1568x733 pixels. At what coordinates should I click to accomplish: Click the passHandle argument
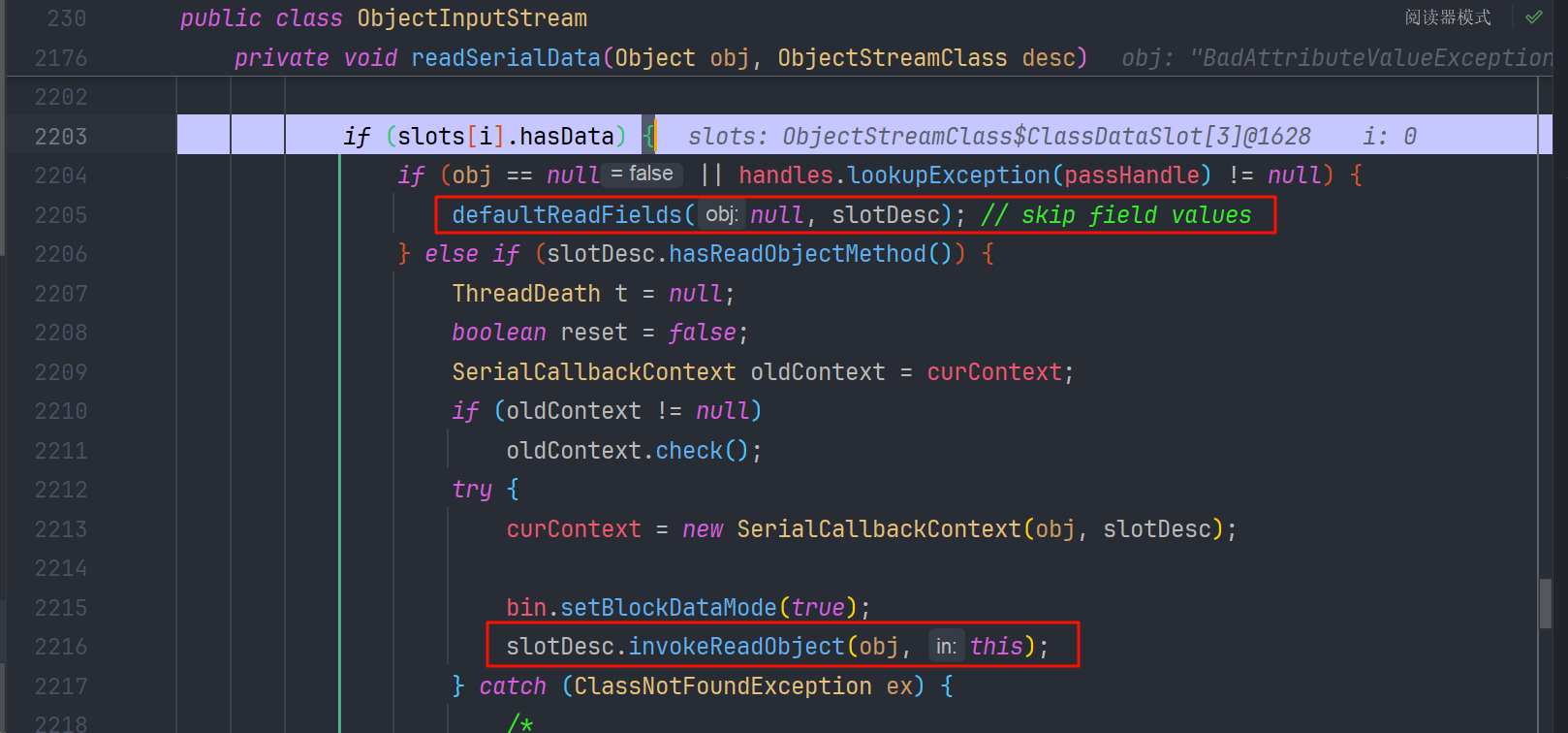(1132, 175)
